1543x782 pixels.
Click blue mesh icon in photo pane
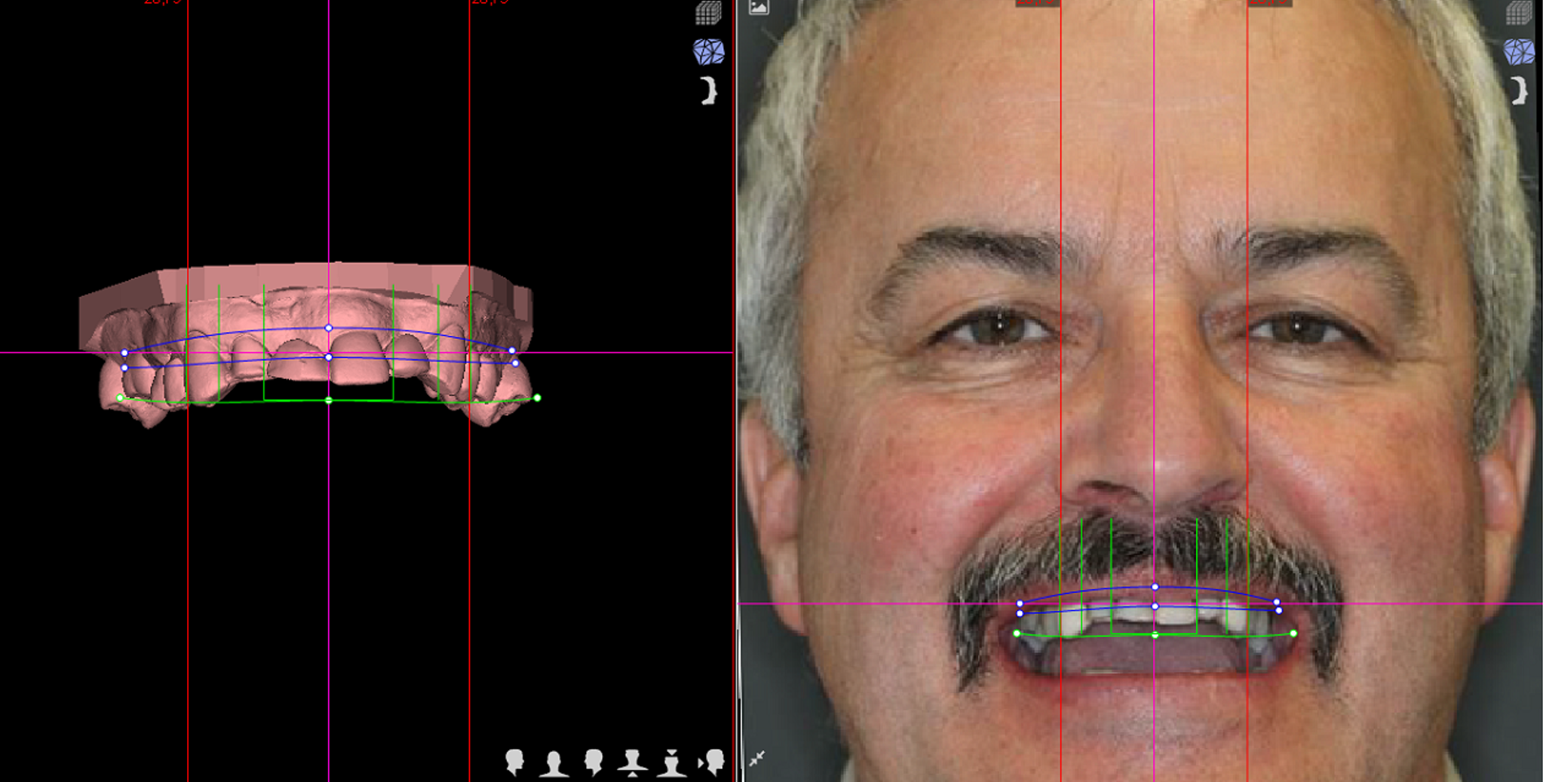(x=1518, y=52)
